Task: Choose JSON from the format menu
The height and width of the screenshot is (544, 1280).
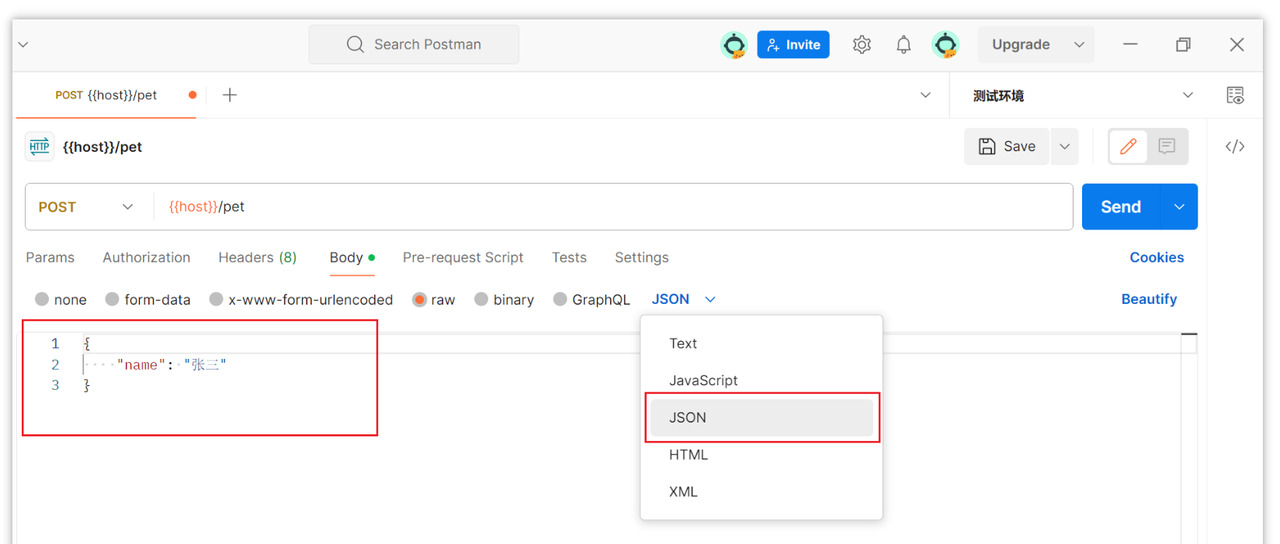Action: (761, 418)
